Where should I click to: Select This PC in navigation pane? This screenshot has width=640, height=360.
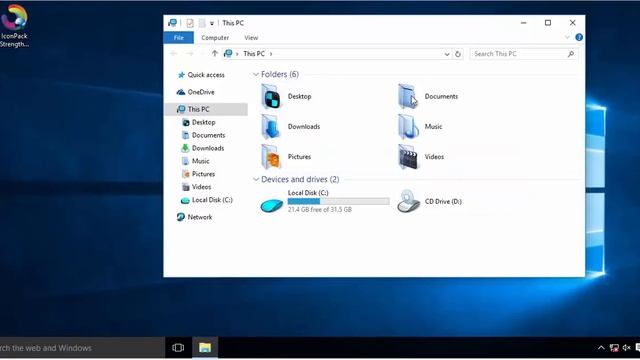click(x=206, y=109)
